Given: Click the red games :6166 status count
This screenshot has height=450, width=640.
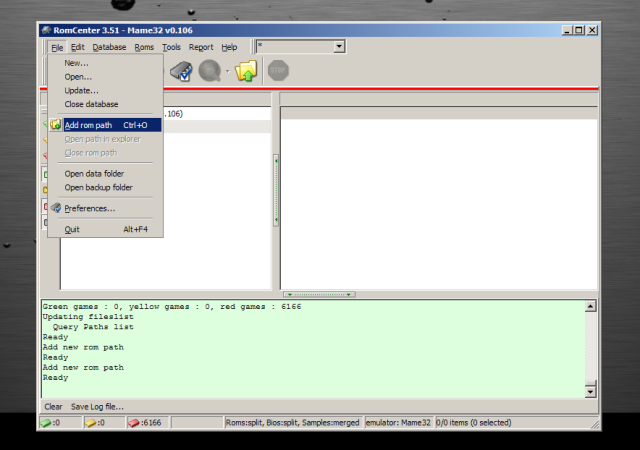Looking at the screenshot, I should click(x=151, y=423).
